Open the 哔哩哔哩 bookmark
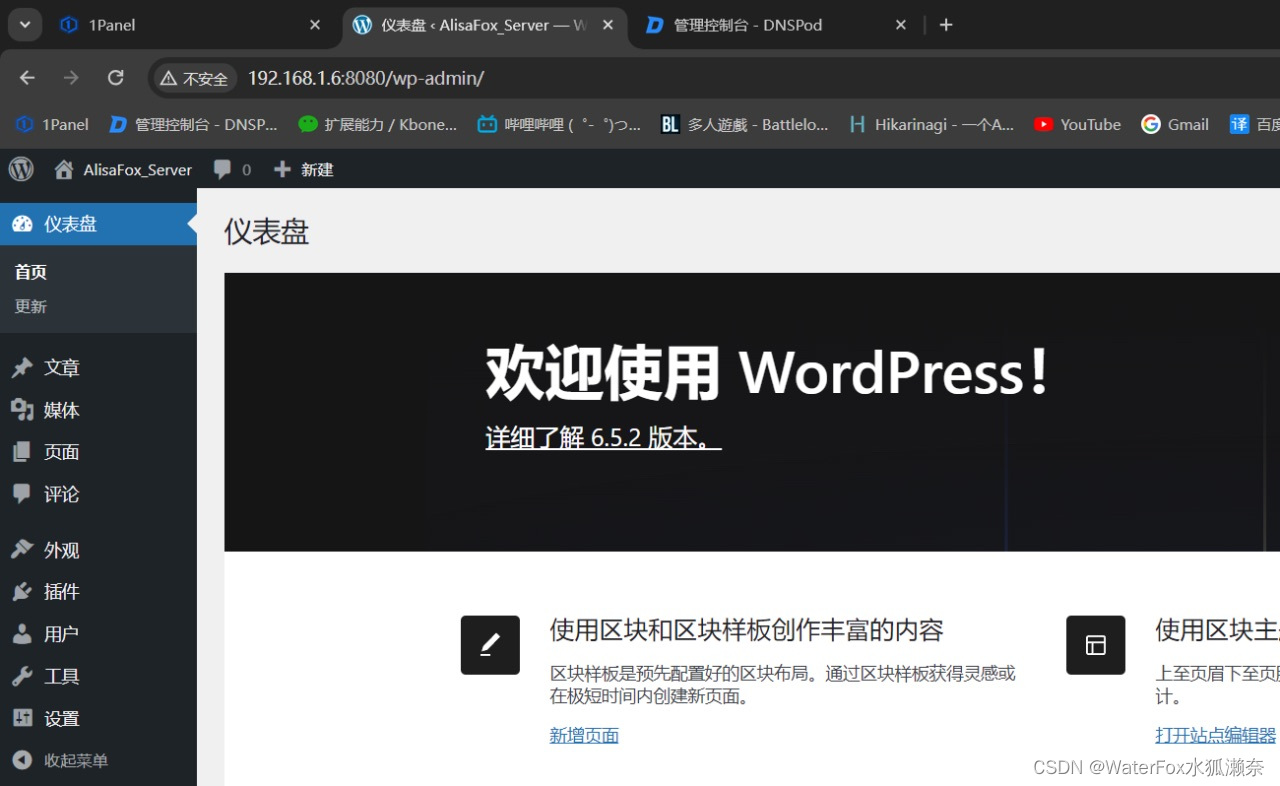Viewport: 1280px width, 786px height. coord(559,124)
